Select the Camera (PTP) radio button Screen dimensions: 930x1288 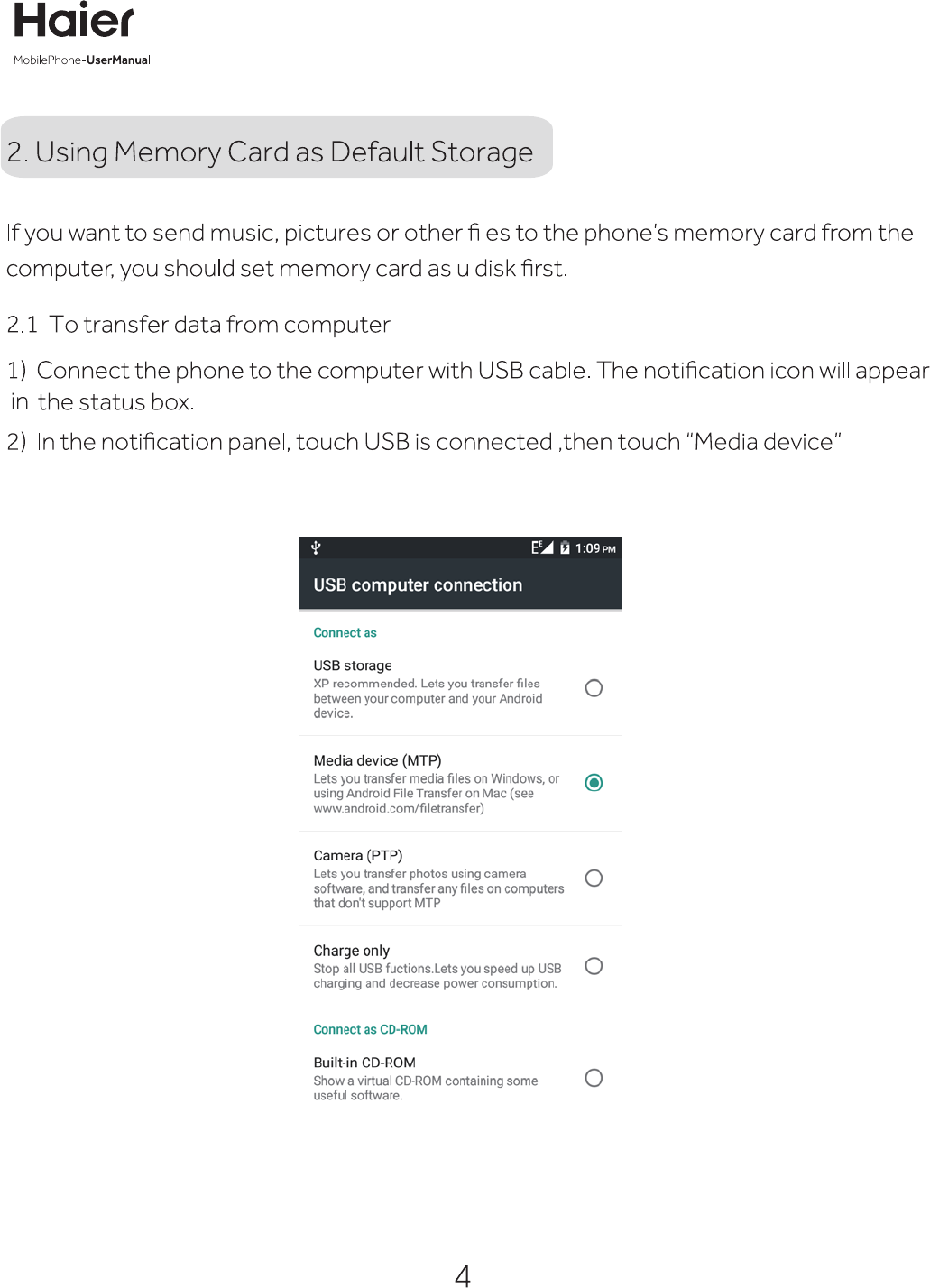[x=594, y=878]
